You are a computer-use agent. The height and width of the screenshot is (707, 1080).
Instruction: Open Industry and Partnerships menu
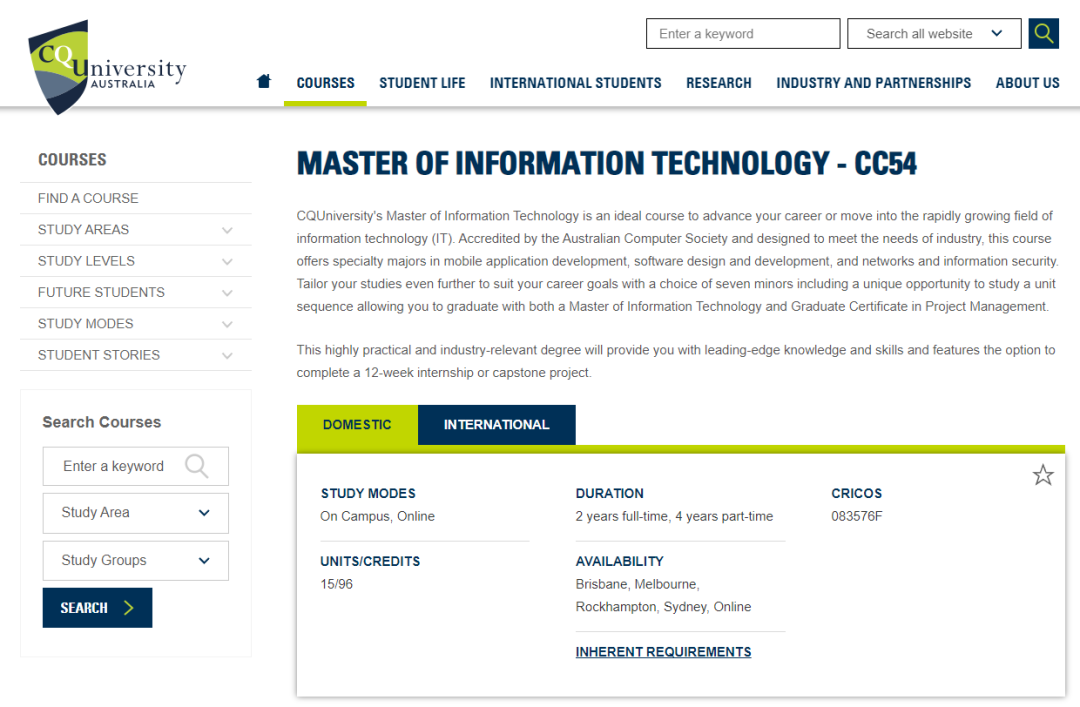[x=873, y=83]
